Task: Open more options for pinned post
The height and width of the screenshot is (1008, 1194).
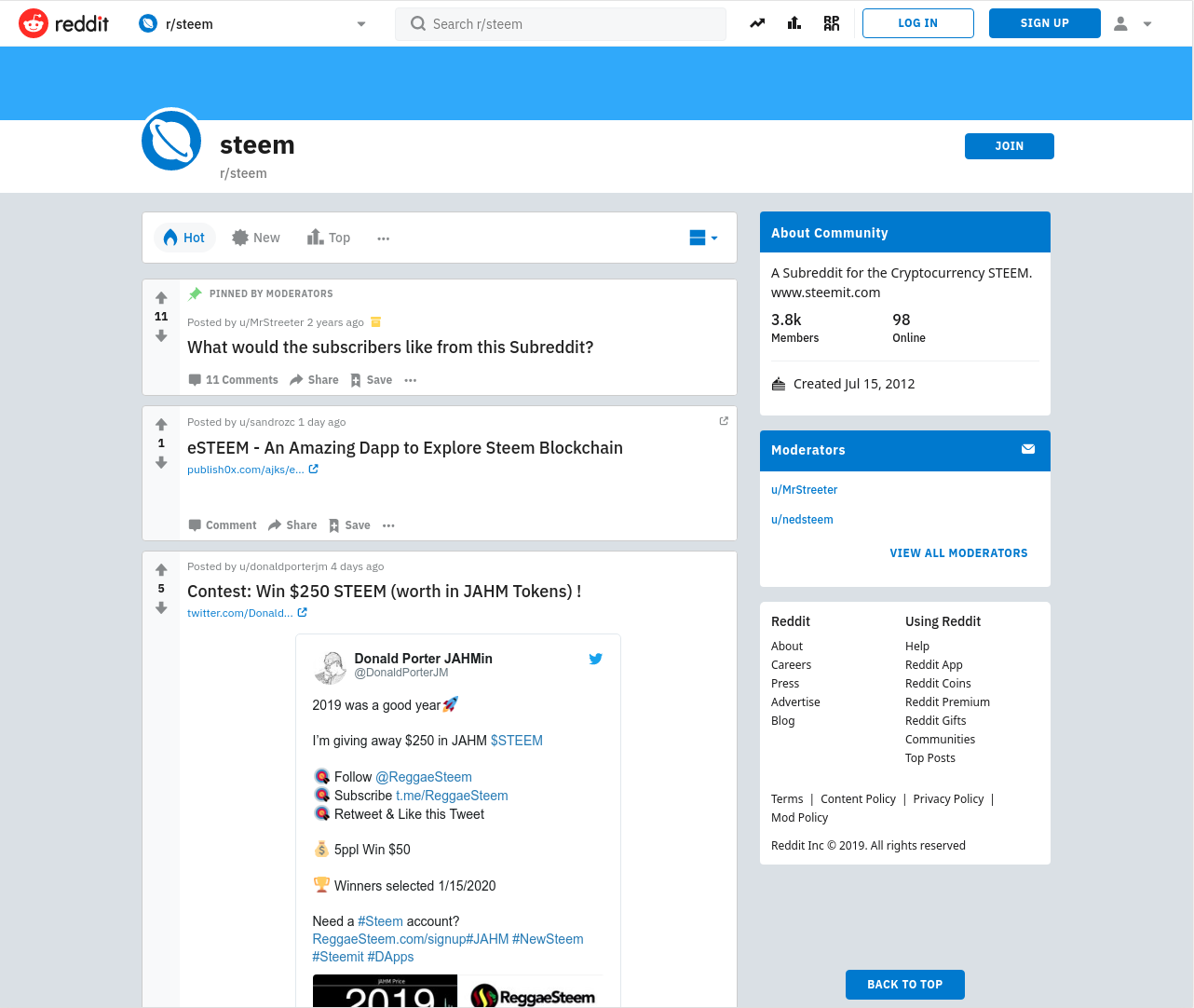Action: coord(411,380)
